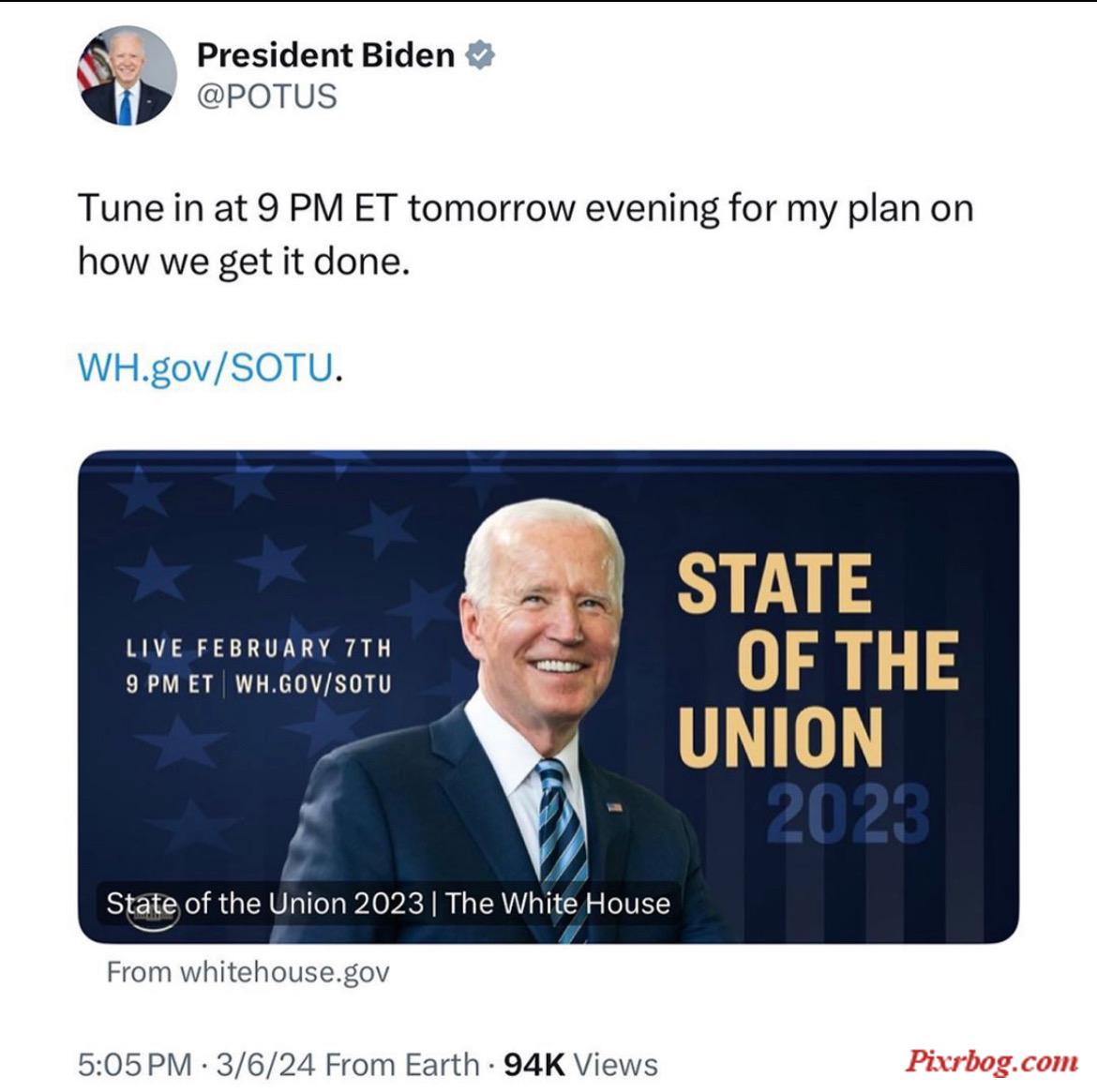1097x1092 pixels.
Task: Open the 'From whitehouse.gov' source link
Action: [x=248, y=972]
